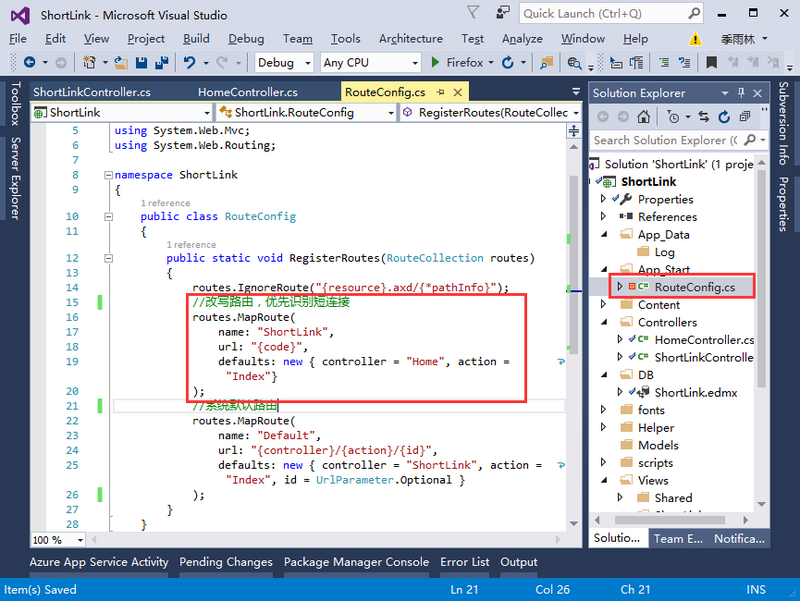Click the Save All toolbar icon
Image resolution: width=800 pixels, height=601 pixels.
coord(162,62)
